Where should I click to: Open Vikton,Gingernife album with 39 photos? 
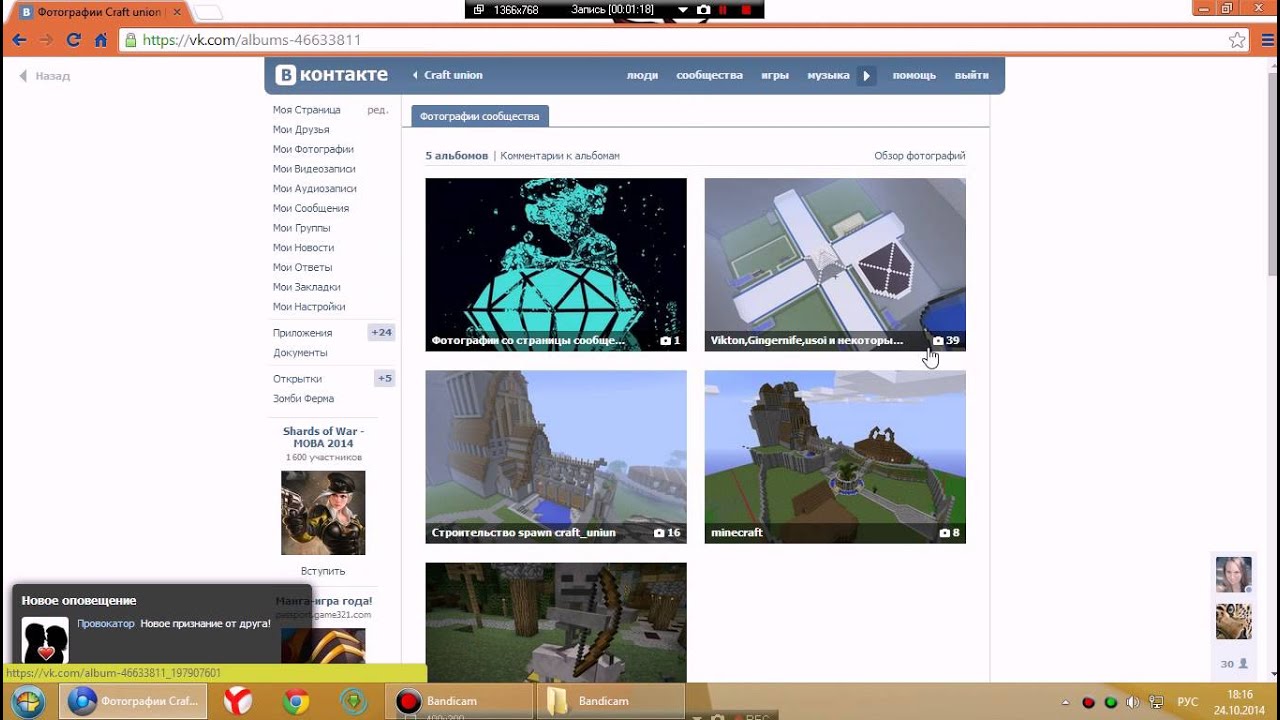(x=835, y=264)
